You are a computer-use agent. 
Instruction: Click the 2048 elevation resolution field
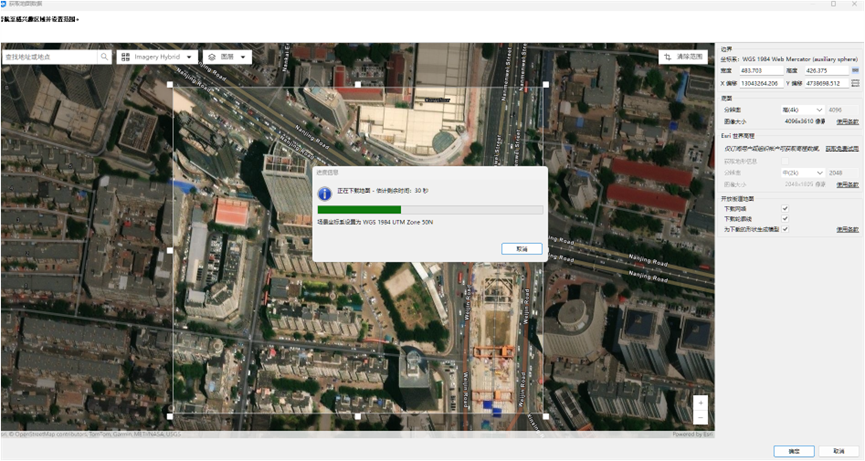coord(842,173)
